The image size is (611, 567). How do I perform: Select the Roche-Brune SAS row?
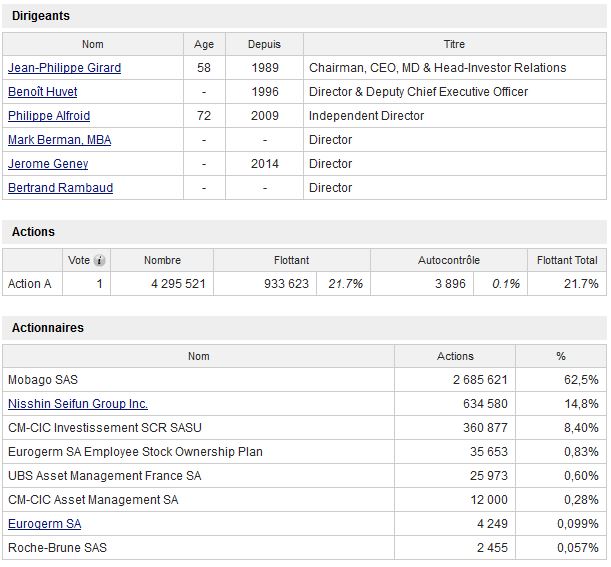pyautogui.click(x=304, y=548)
